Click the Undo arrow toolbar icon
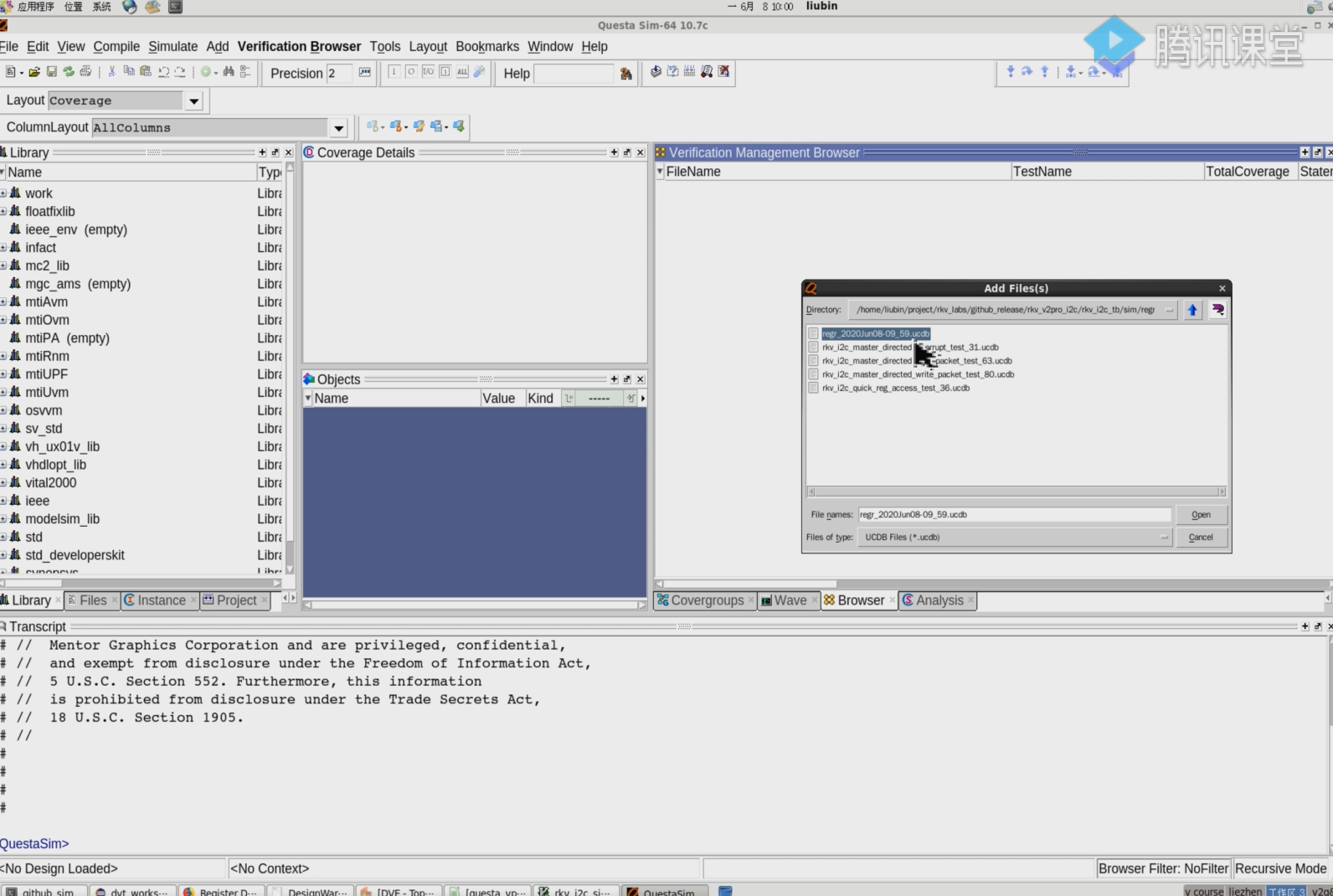This screenshot has height=896, width=1333. (x=163, y=72)
